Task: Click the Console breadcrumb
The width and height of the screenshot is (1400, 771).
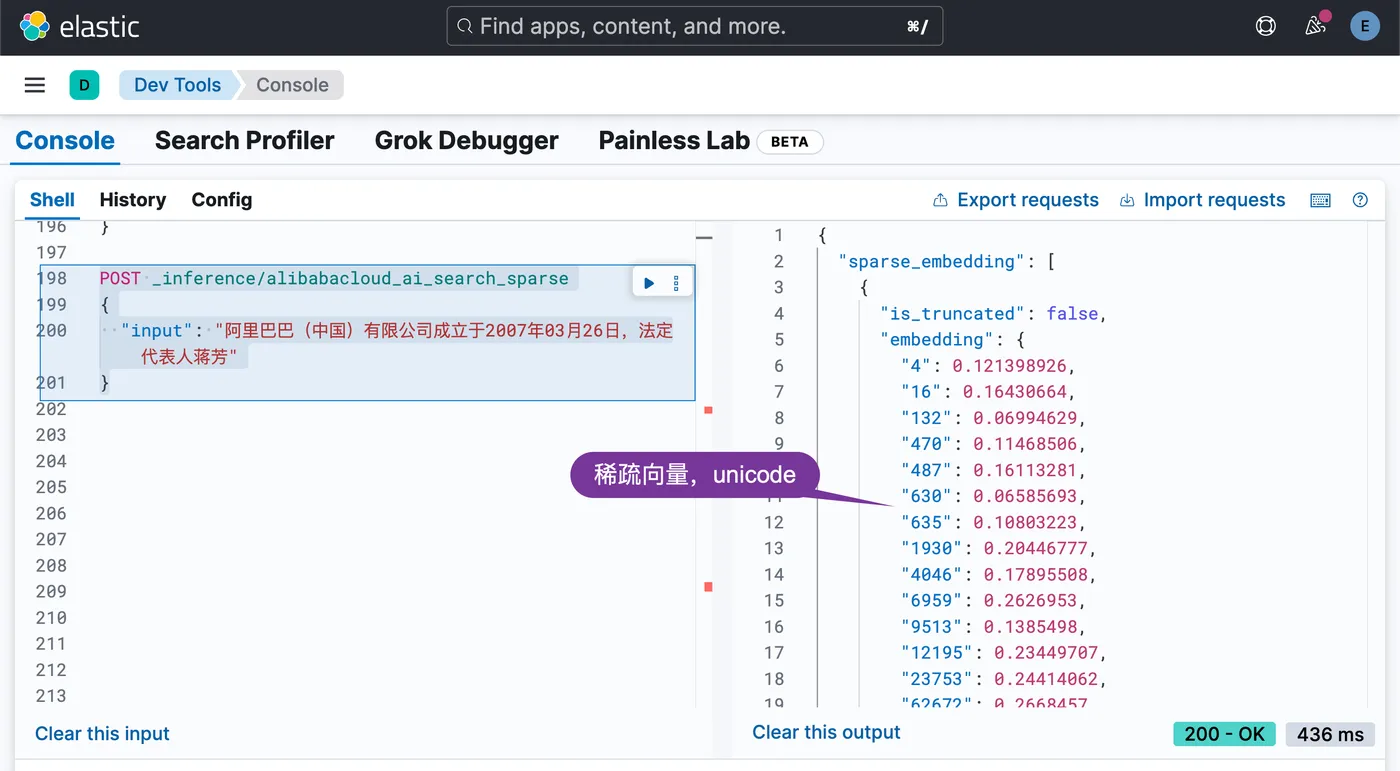Action: (292, 85)
